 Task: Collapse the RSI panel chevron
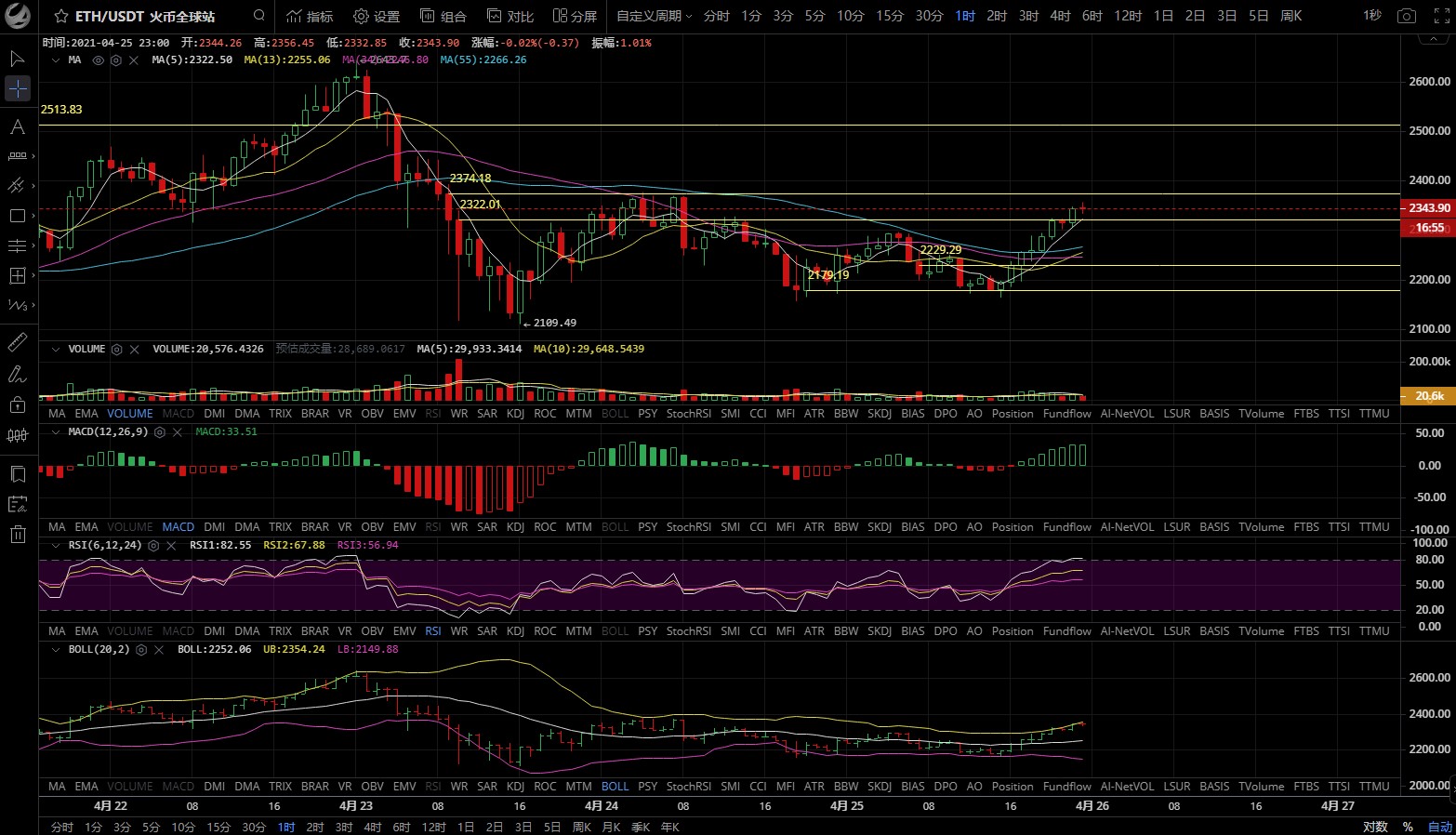pyautogui.click(x=56, y=546)
